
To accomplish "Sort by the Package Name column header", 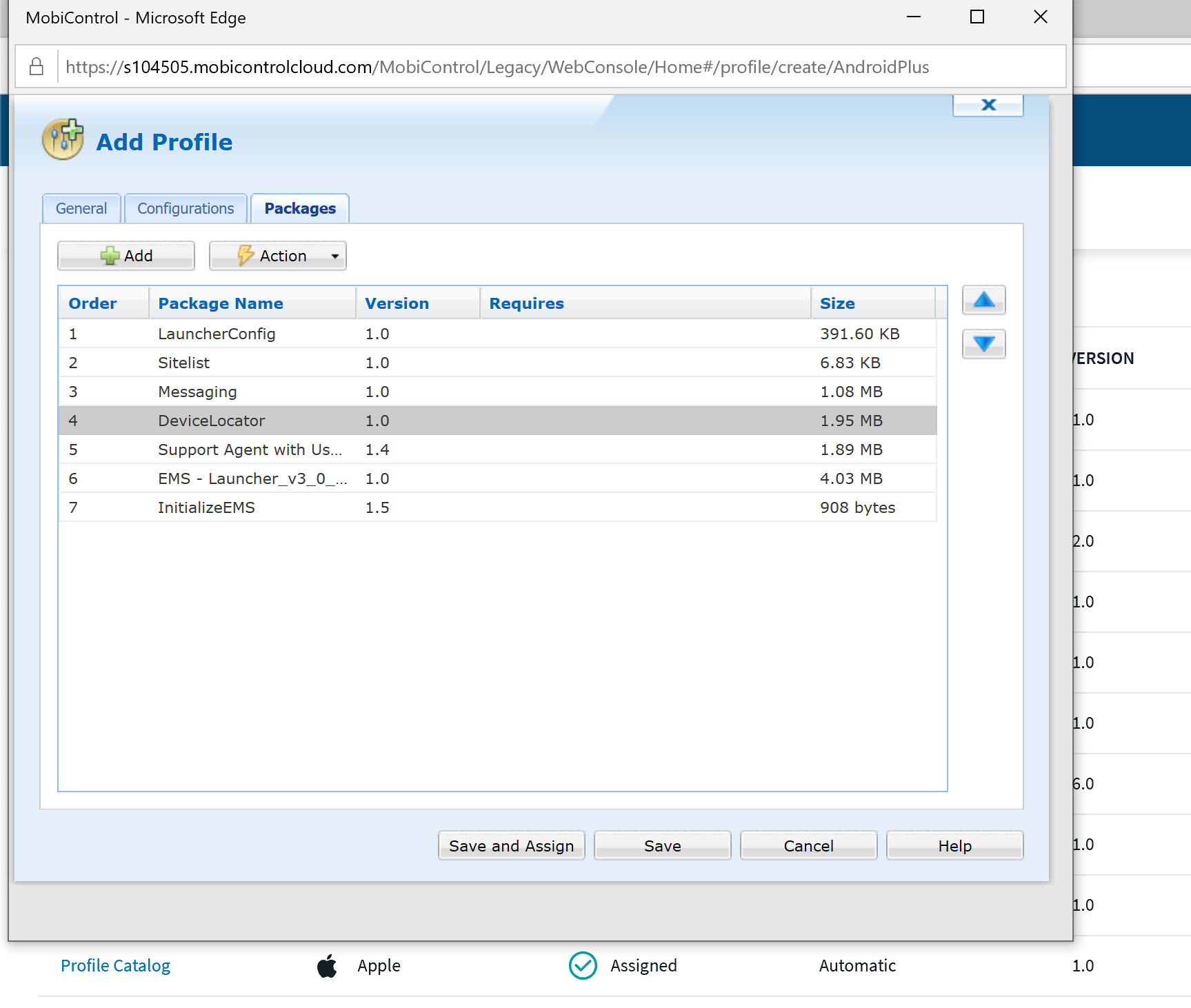I will coord(252,303).
